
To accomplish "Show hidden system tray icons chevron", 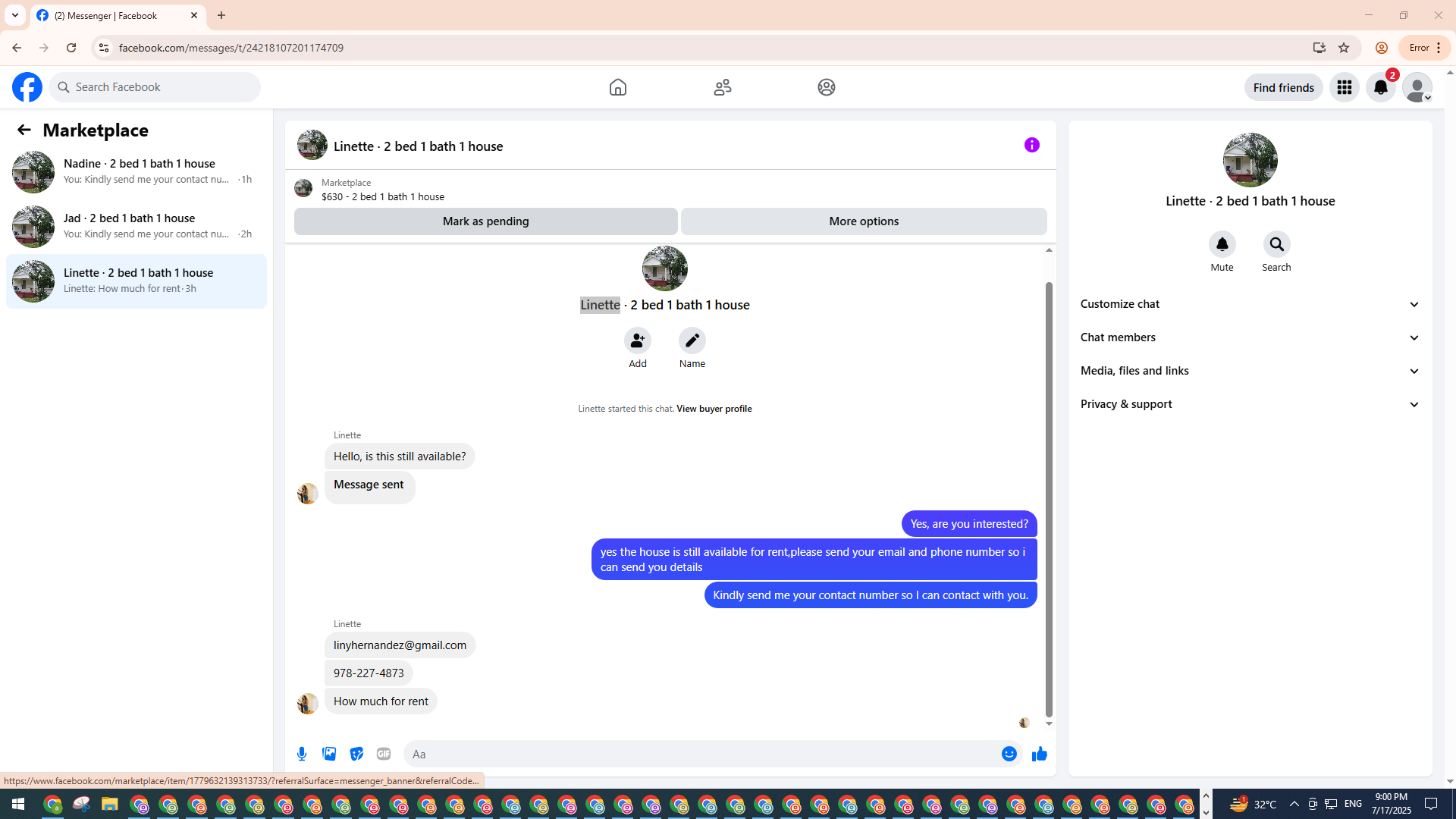I will coord(1294,804).
